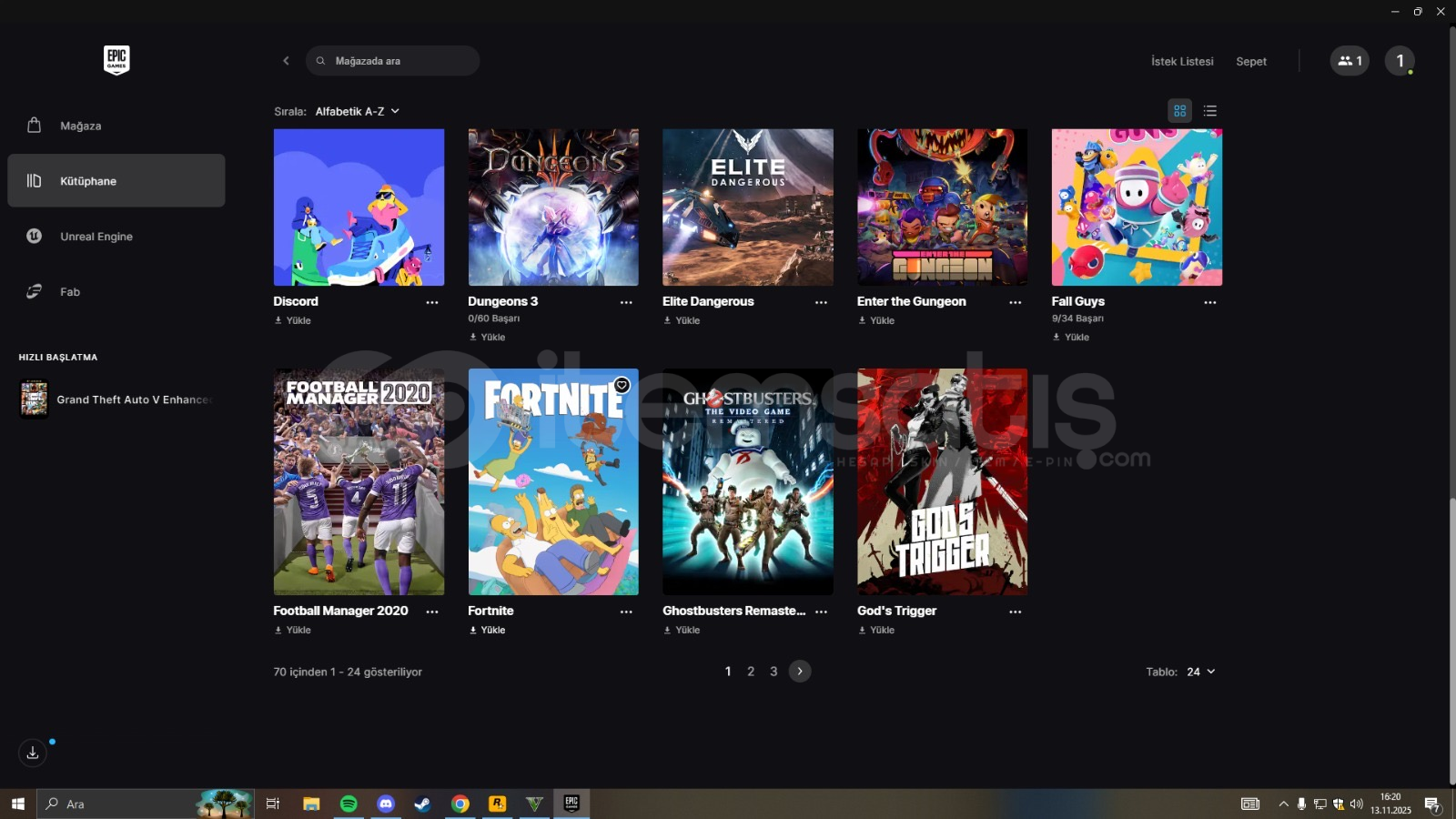Toggle the favorite heart on Fortnite

point(622,385)
